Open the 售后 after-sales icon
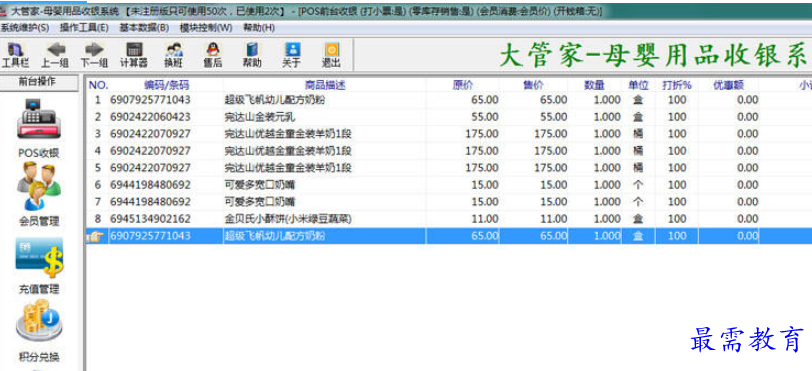 coord(213,55)
